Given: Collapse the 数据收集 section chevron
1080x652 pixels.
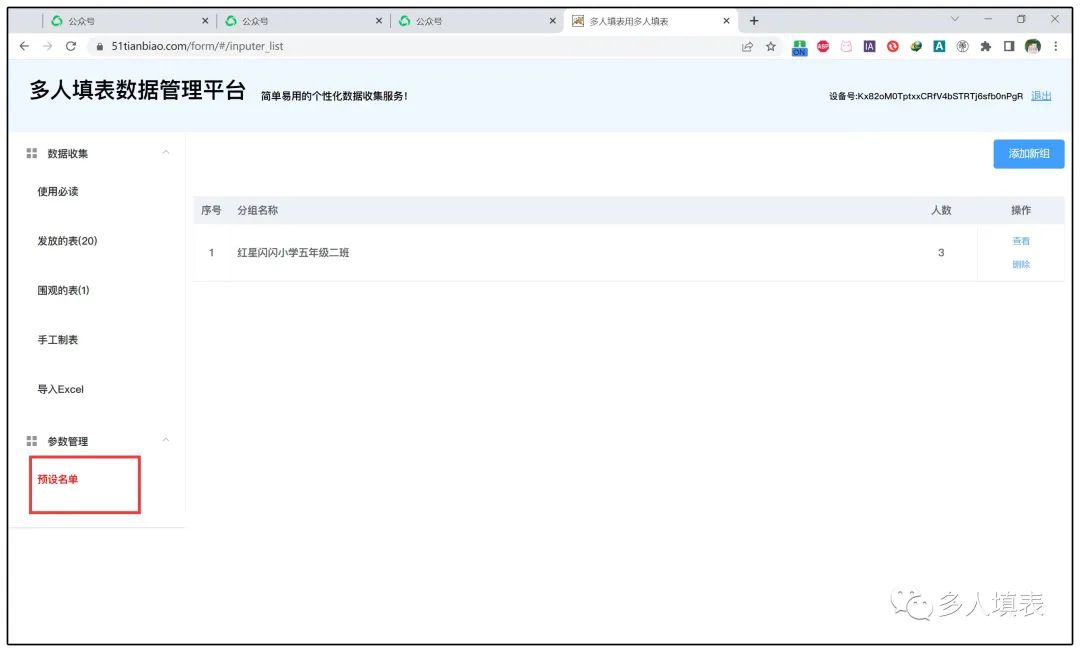Looking at the screenshot, I should tap(166, 152).
